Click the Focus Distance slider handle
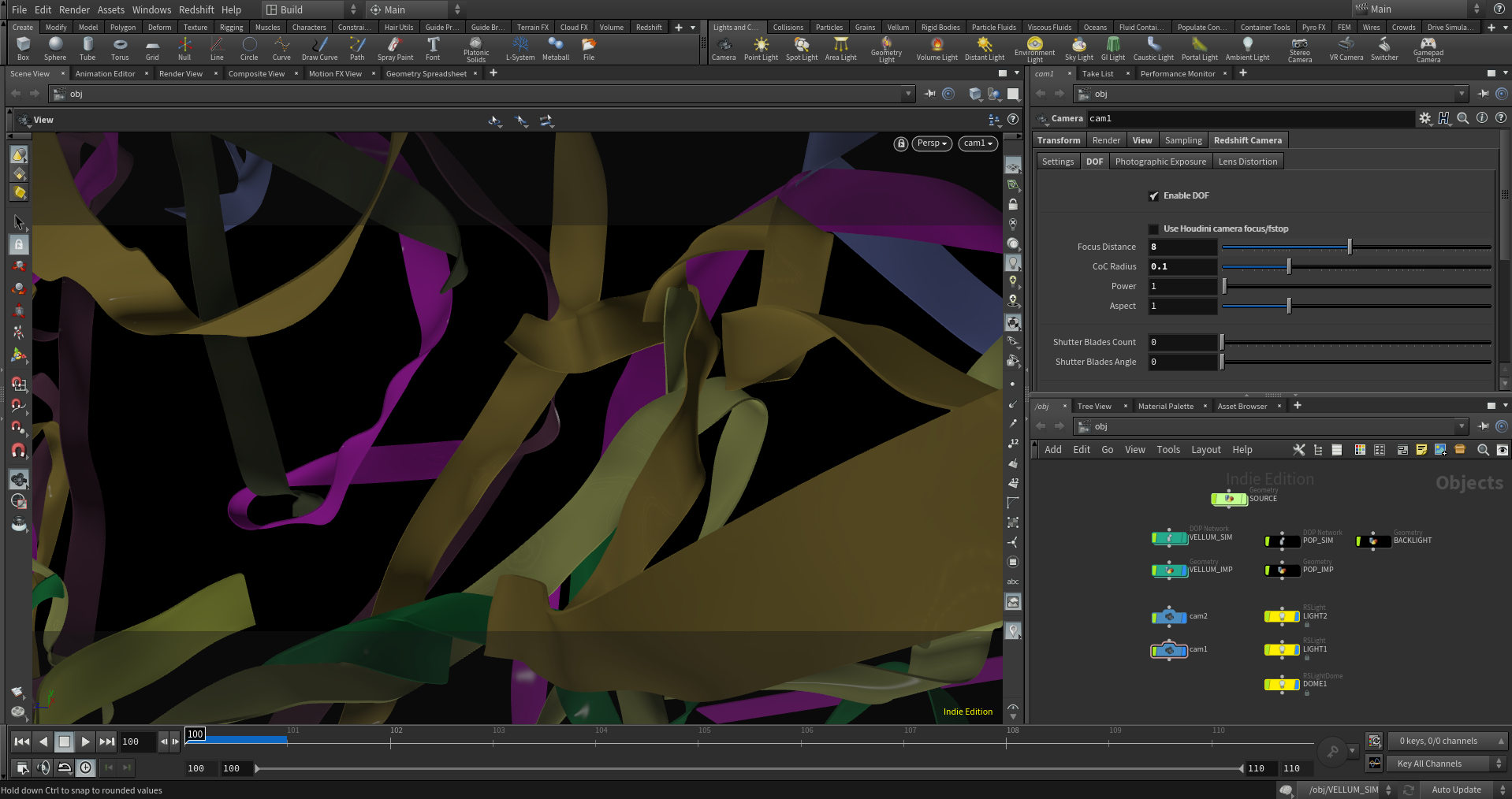The height and width of the screenshot is (799, 1512). (x=1350, y=247)
